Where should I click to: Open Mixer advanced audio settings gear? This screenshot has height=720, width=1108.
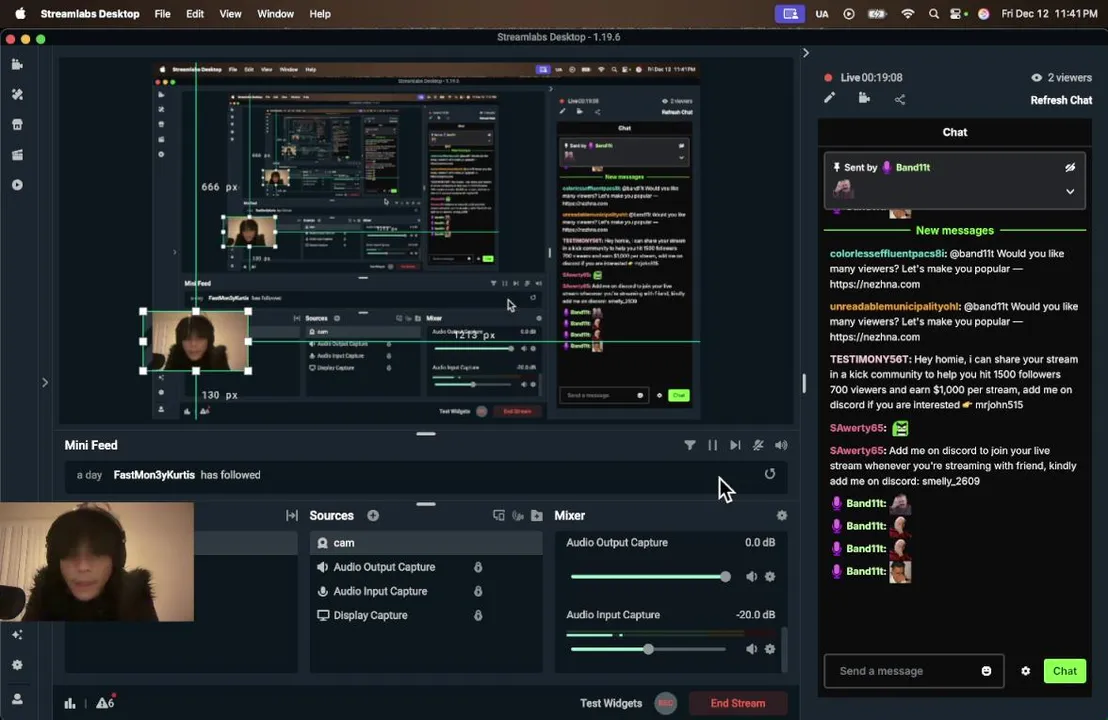pos(782,516)
